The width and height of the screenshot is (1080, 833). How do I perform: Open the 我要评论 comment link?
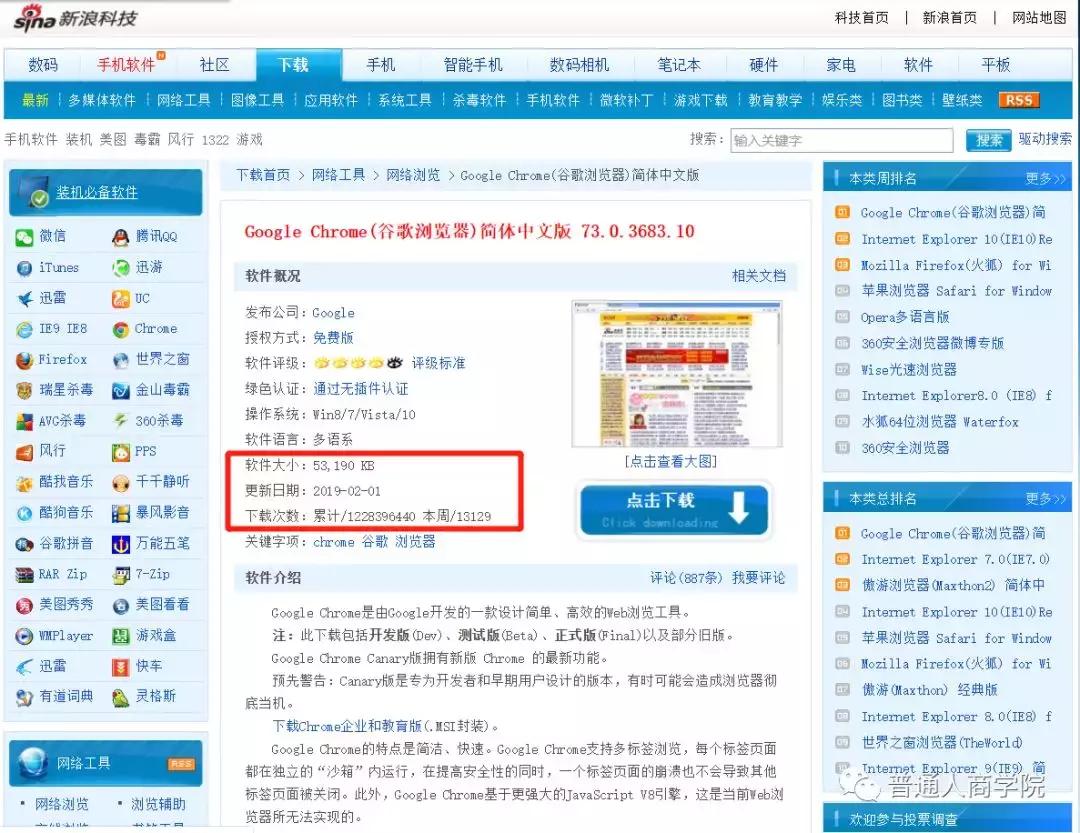click(759, 577)
